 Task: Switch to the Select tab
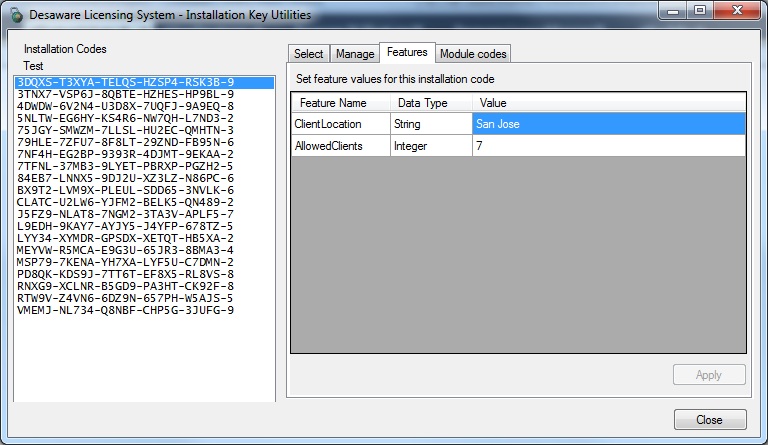click(309, 54)
